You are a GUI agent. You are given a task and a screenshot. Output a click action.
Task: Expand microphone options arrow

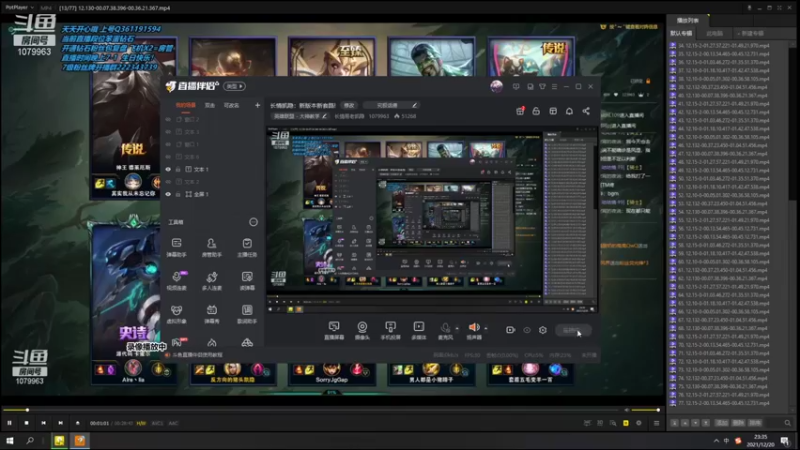[457, 329]
